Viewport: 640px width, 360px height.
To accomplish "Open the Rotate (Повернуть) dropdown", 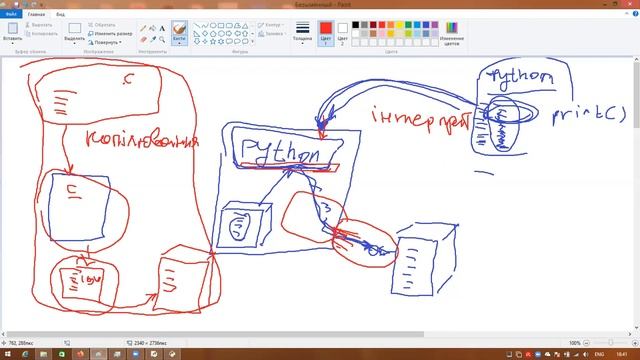I will [105, 42].
